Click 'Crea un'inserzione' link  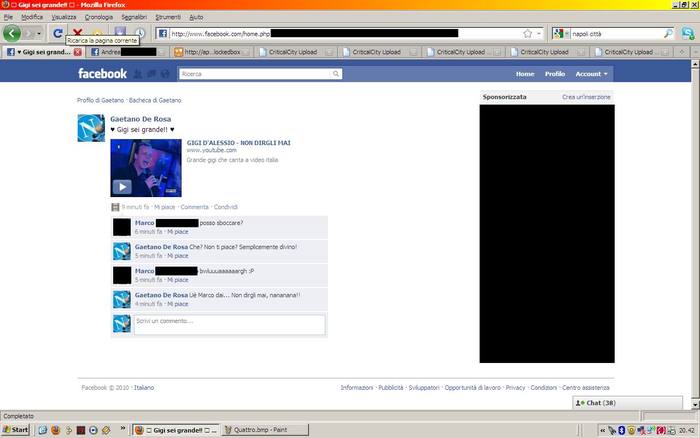[586, 97]
